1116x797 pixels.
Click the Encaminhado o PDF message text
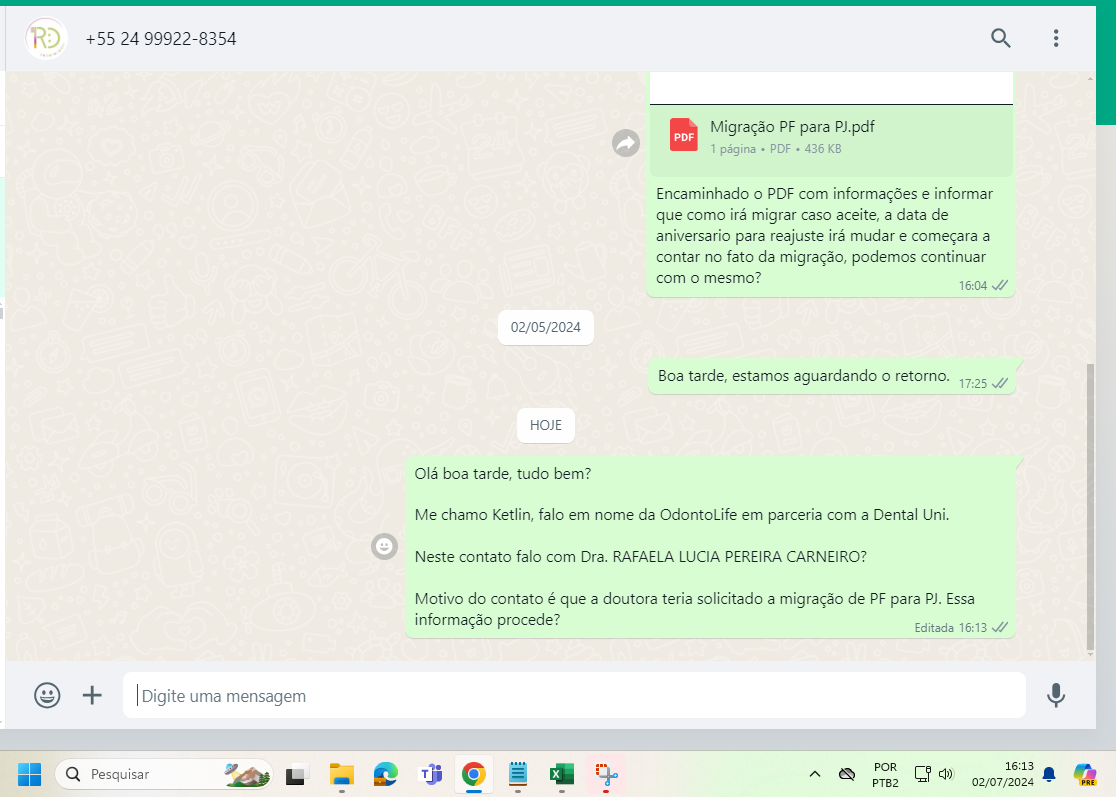point(824,236)
